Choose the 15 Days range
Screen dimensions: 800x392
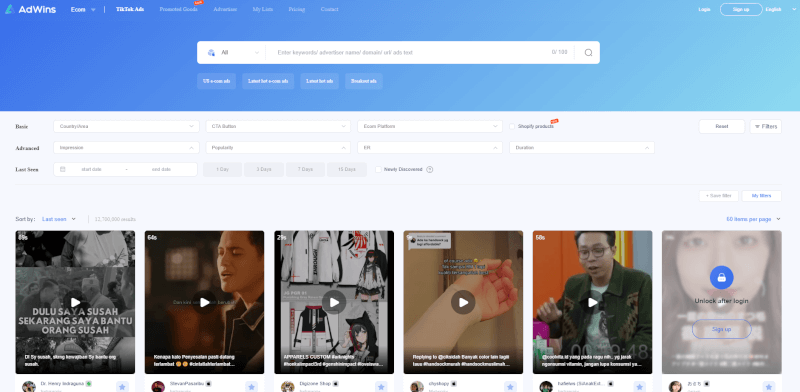pos(346,169)
